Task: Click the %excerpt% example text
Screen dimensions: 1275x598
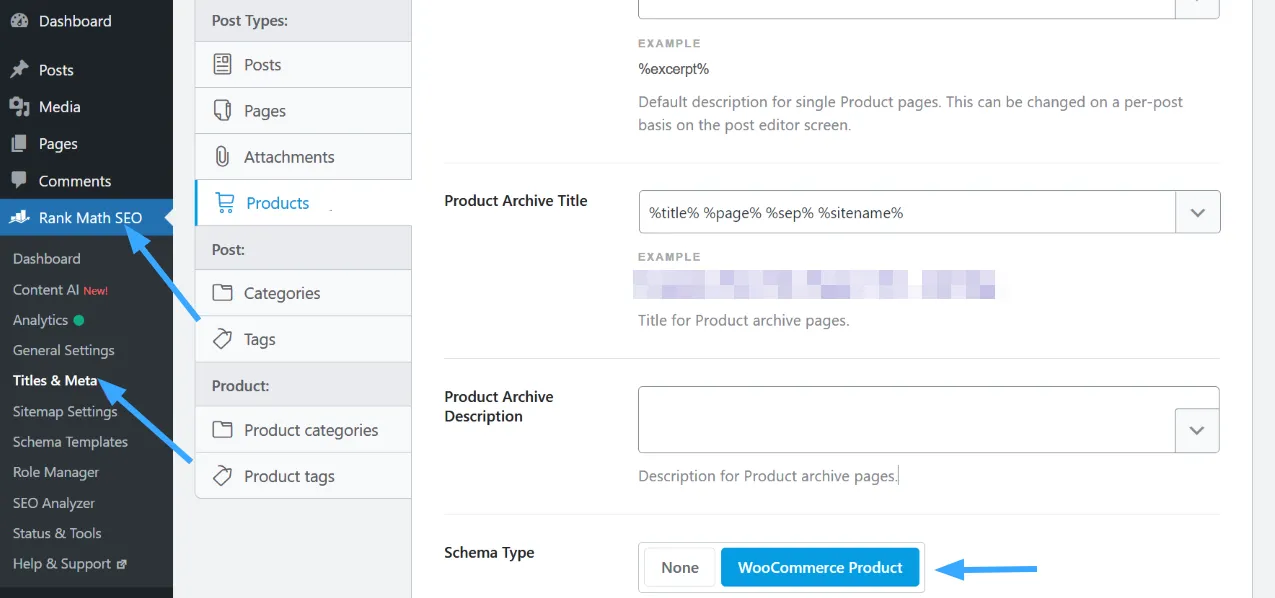Action: point(674,69)
